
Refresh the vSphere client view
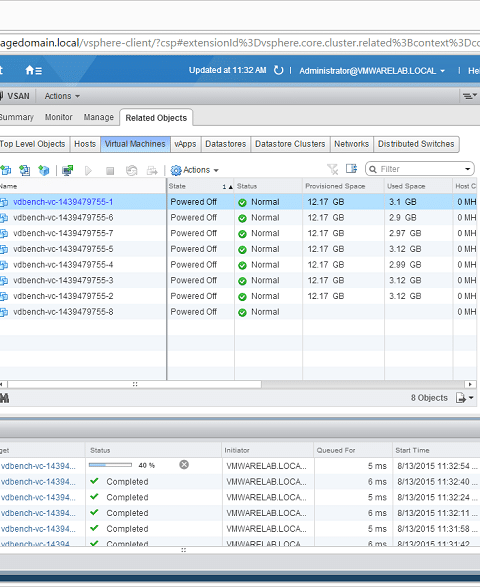point(278,70)
